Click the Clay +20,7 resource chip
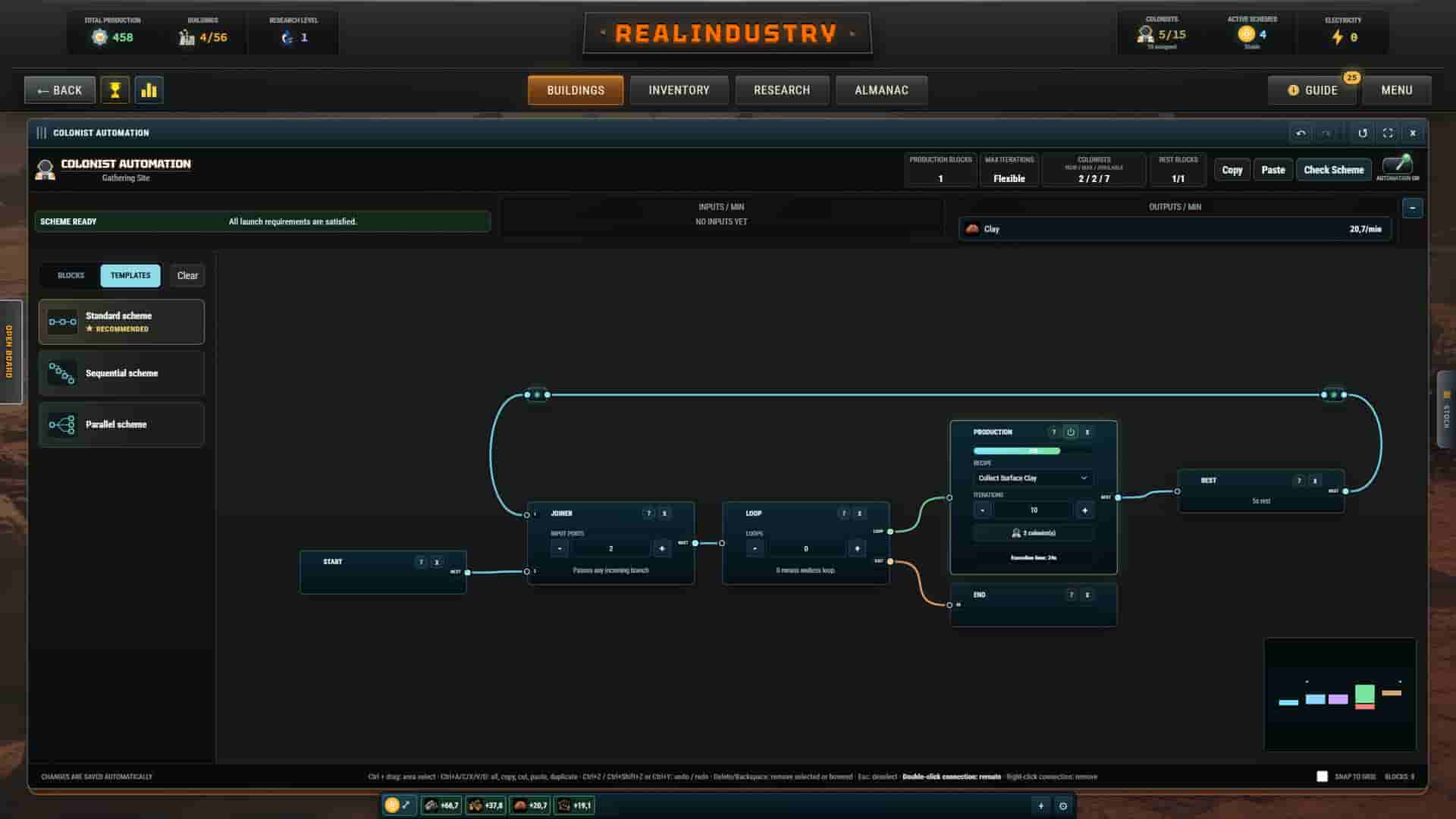 pos(530,805)
